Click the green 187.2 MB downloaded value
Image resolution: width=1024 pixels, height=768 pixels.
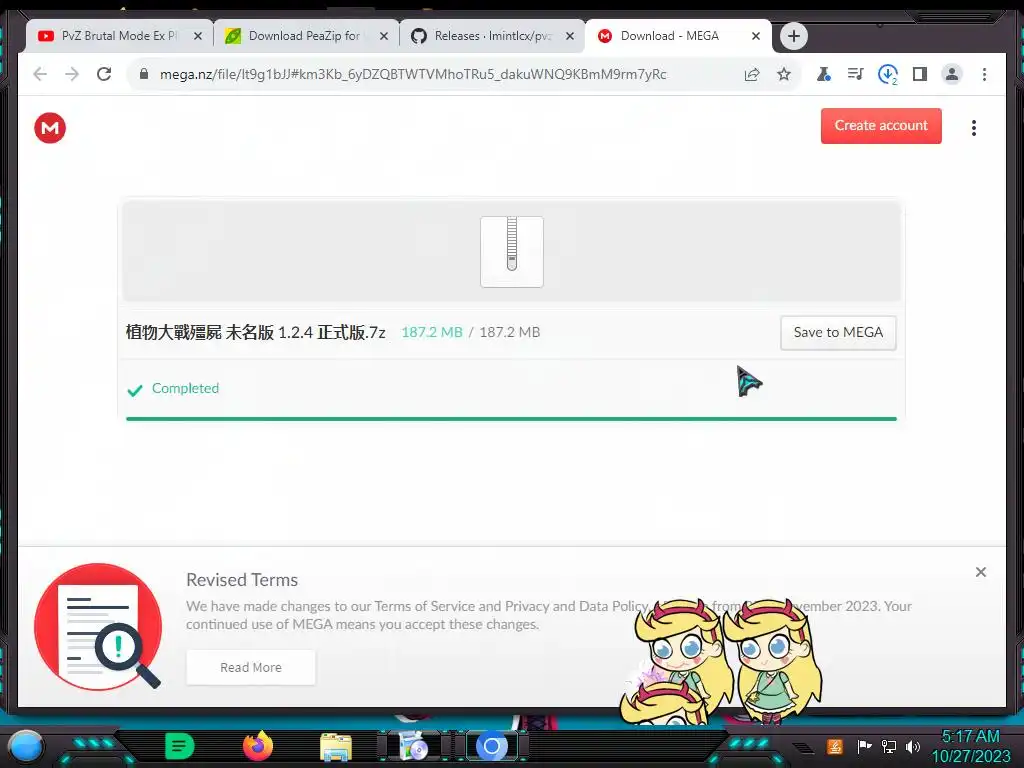432,332
